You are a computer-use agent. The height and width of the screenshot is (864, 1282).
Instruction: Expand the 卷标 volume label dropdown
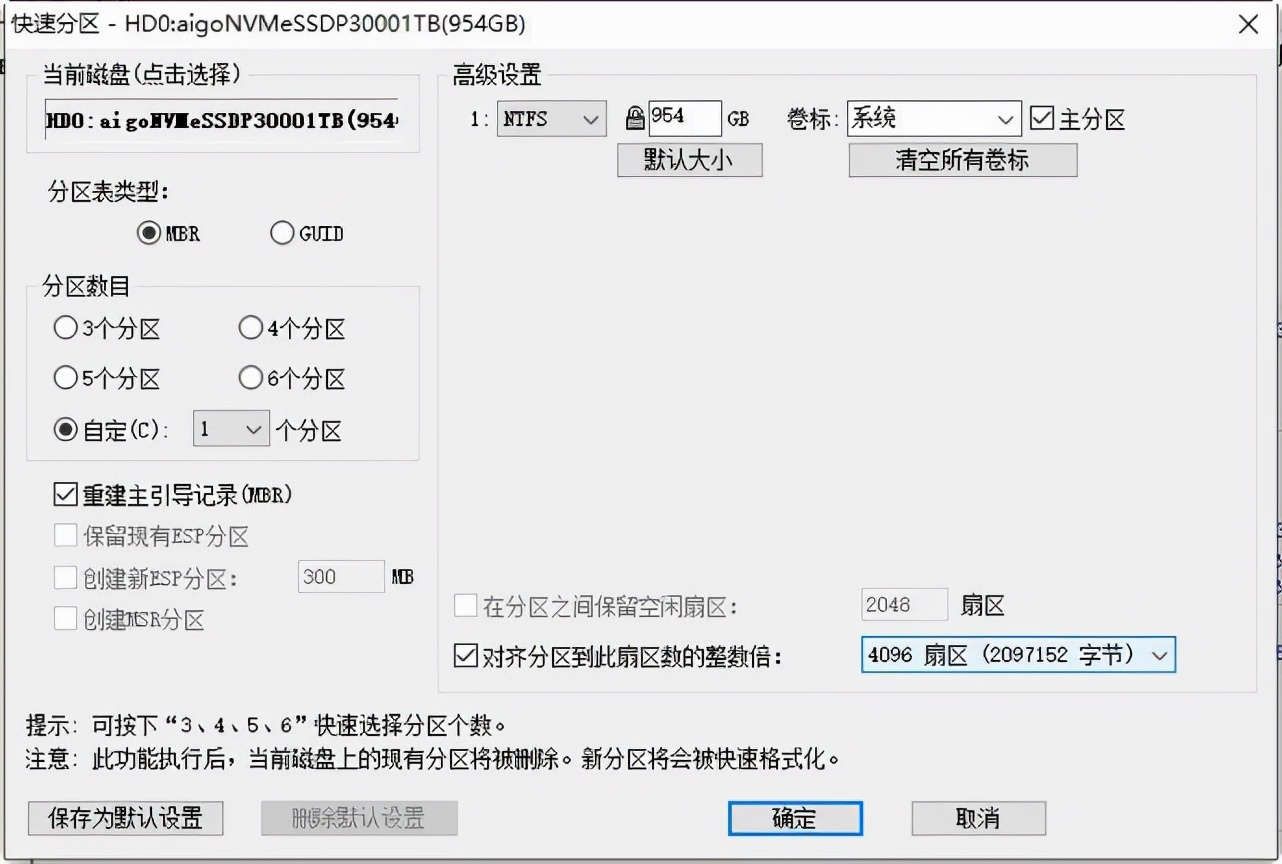point(1005,118)
